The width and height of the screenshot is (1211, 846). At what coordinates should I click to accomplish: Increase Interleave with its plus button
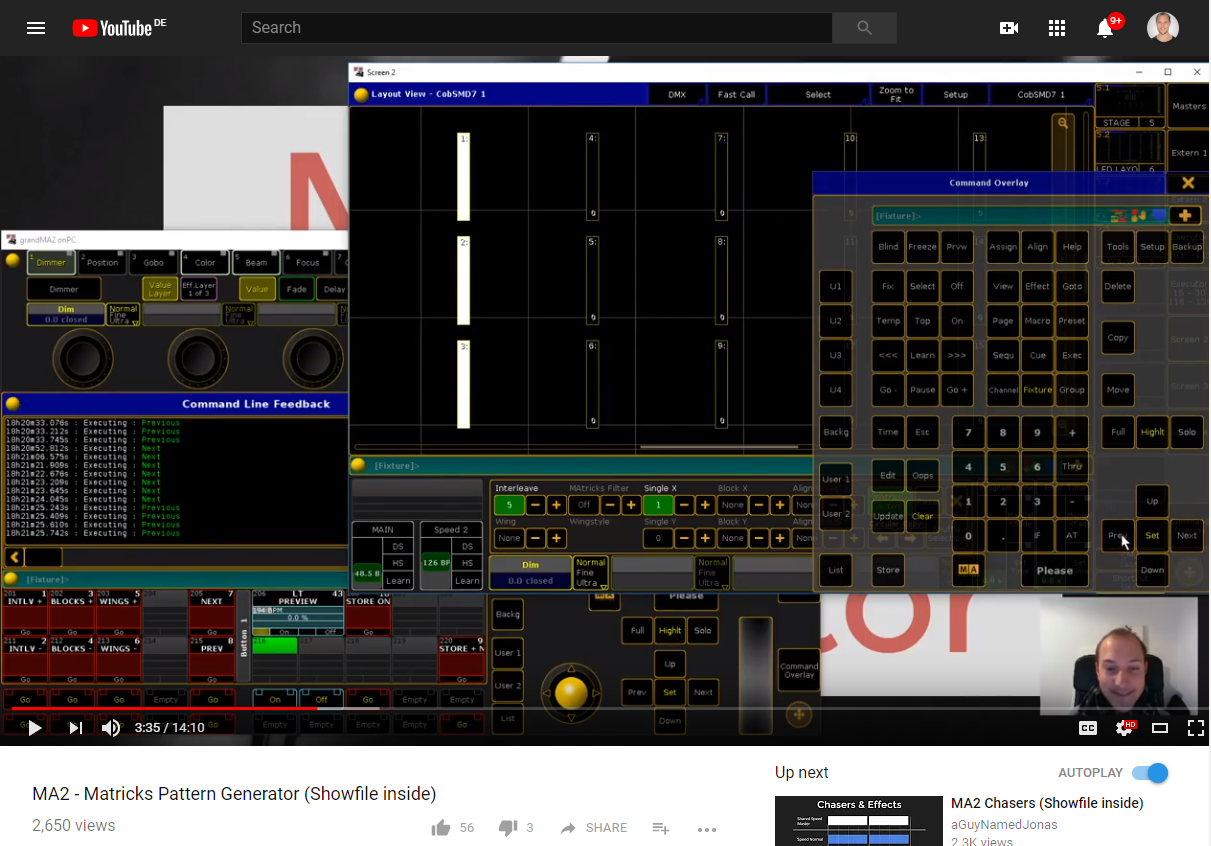click(x=557, y=505)
